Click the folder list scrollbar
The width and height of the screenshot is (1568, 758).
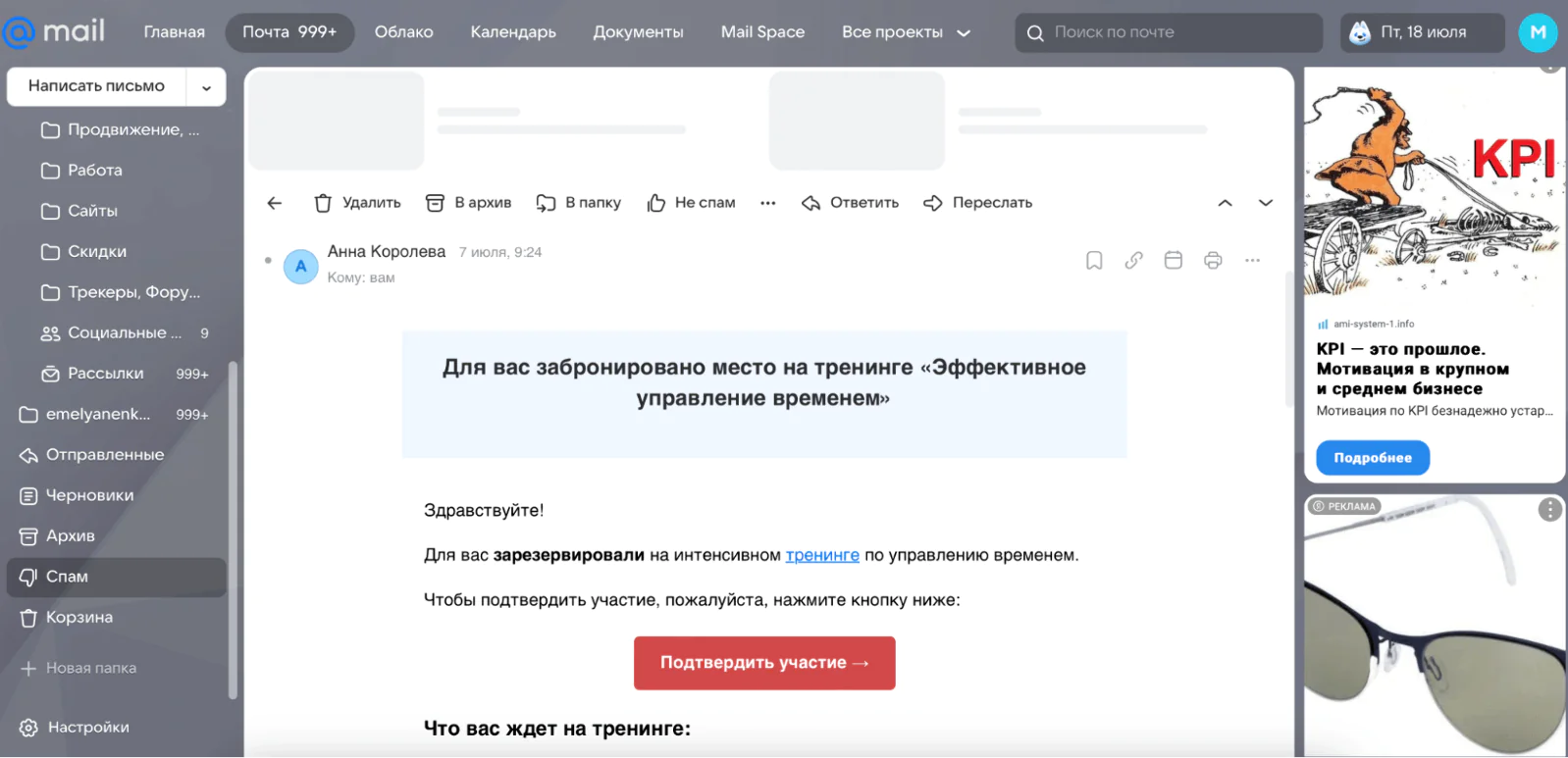pos(233,530)
